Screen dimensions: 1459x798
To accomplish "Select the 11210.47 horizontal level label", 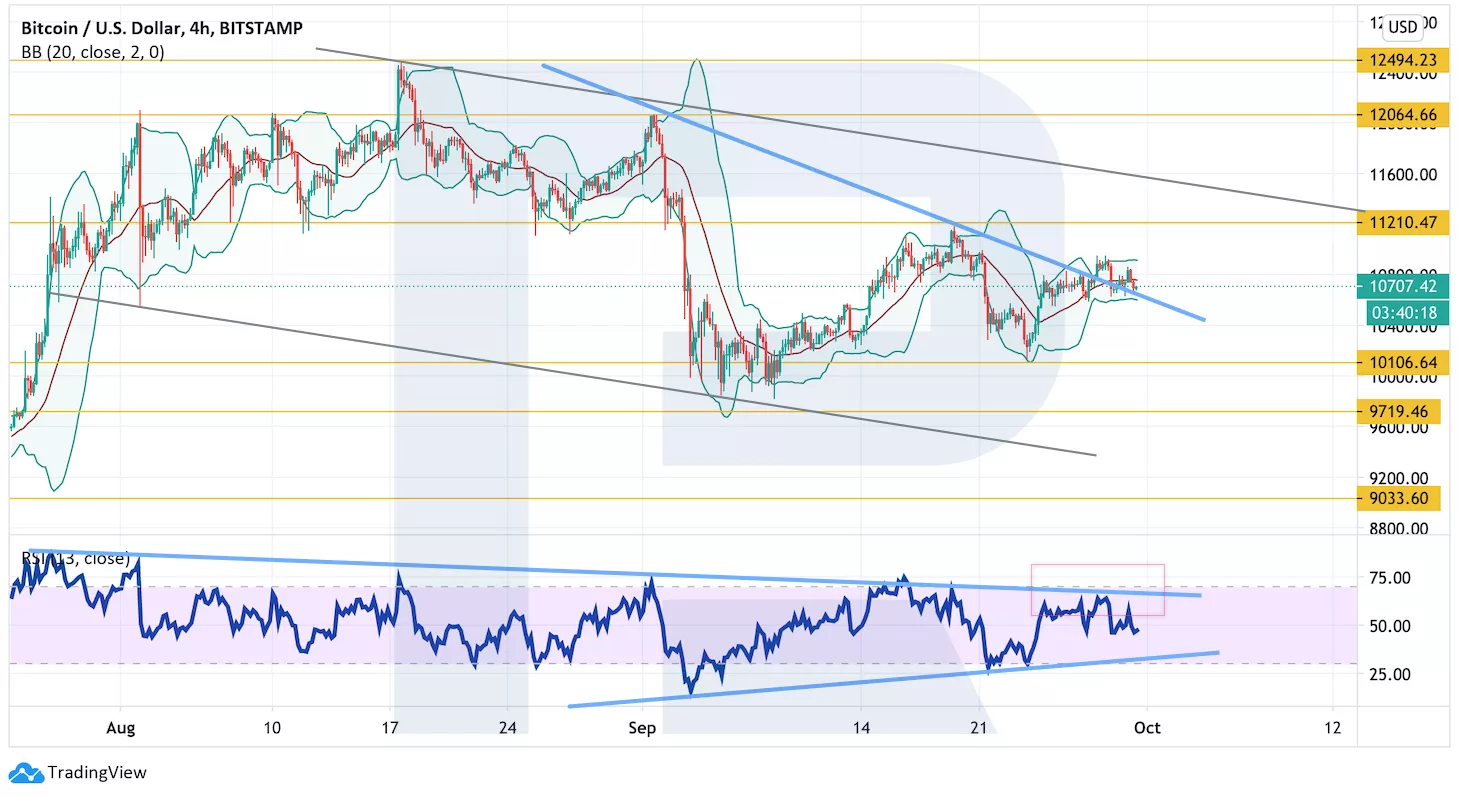I will (1397, 223).
